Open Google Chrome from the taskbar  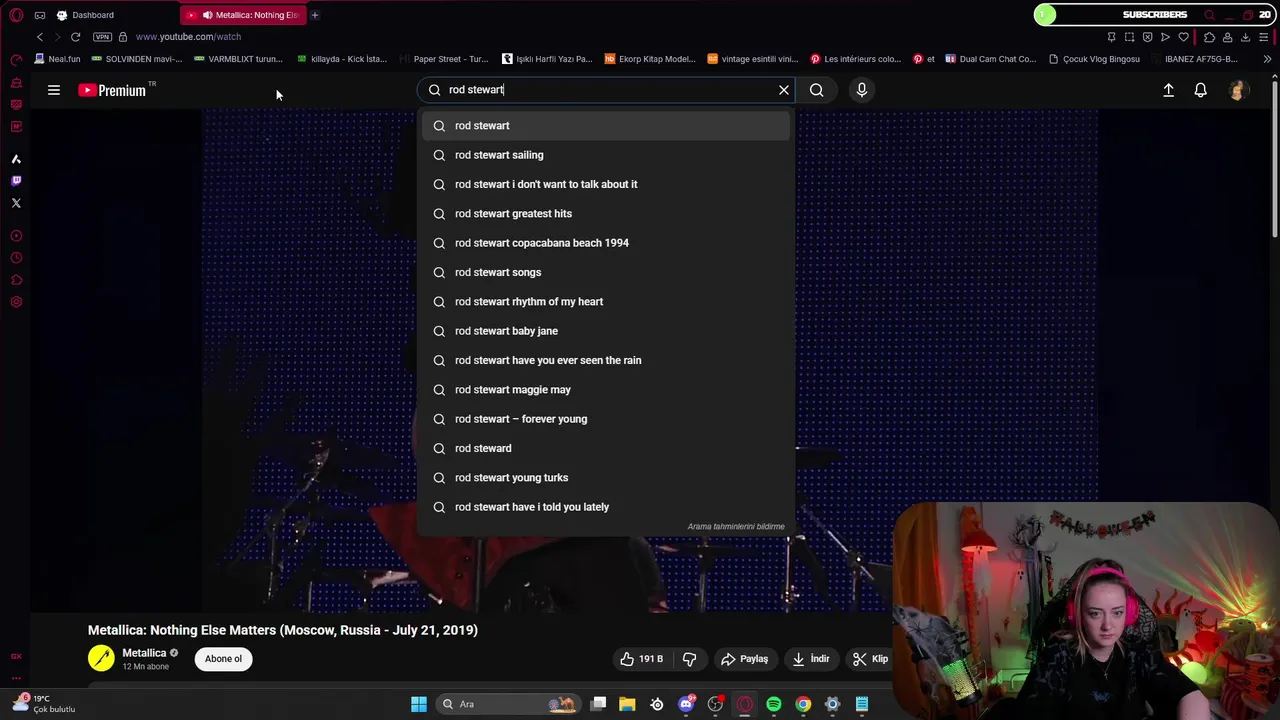[803, 704]
